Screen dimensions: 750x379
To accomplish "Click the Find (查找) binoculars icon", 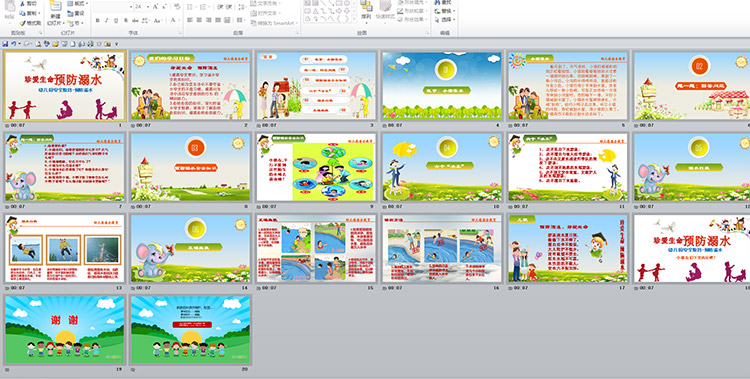I will click(x=438, y=2).
